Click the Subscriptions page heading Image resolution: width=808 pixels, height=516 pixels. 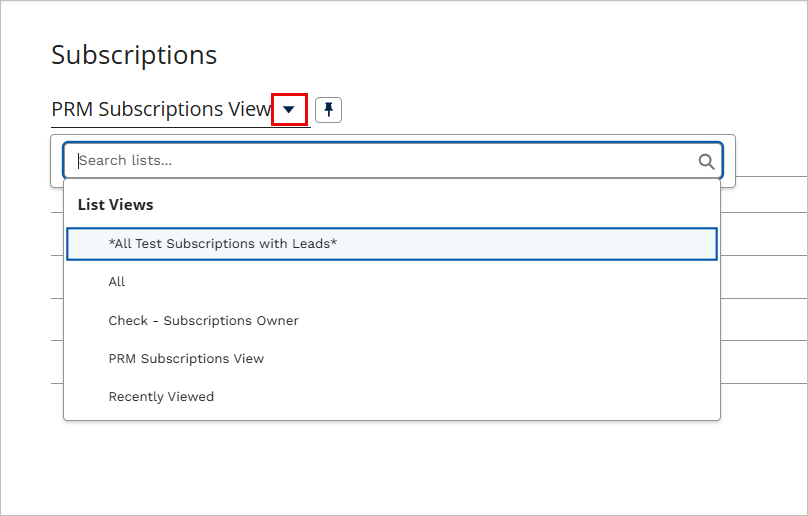click(134, 55)
